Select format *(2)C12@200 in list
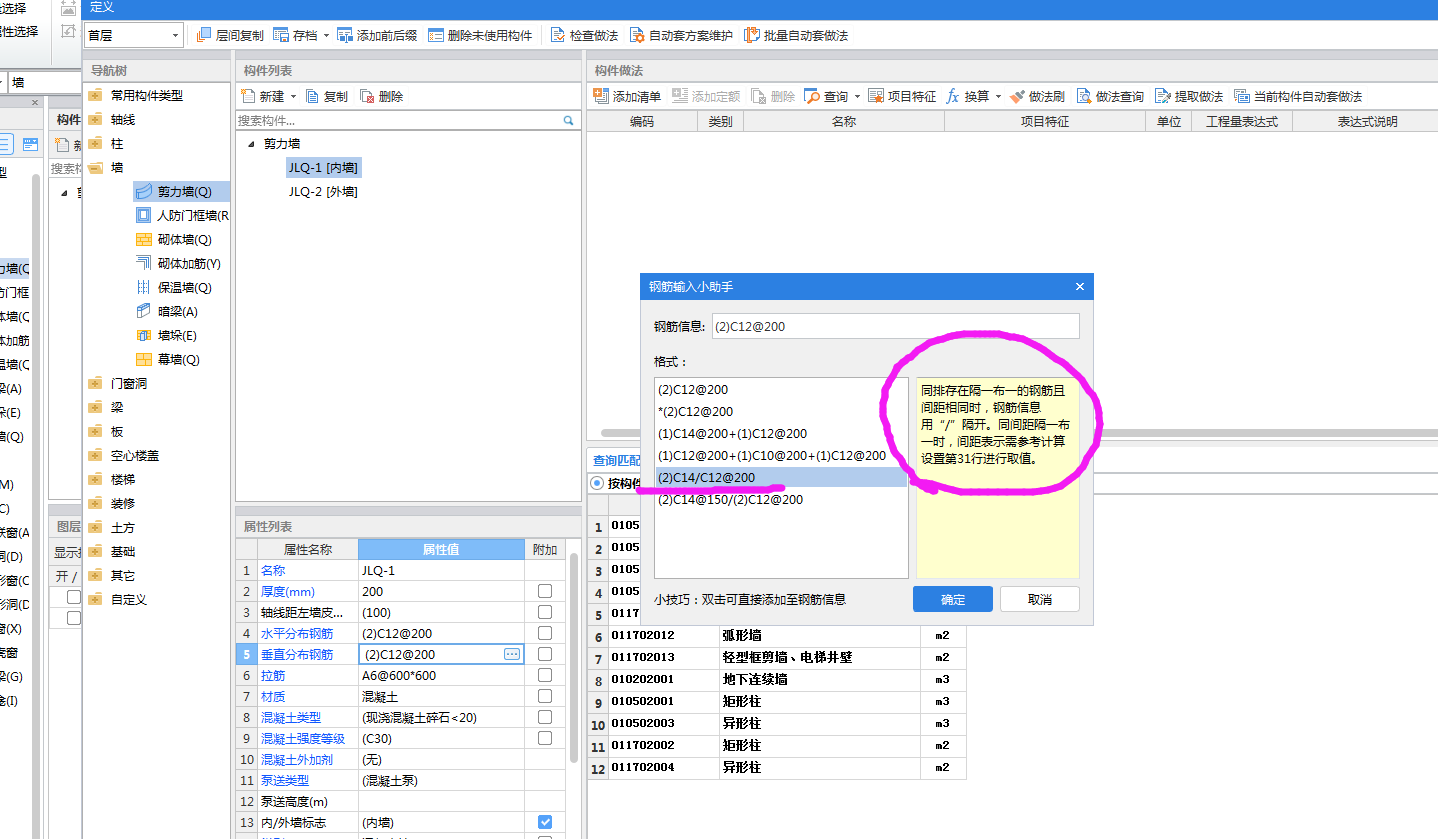The image size is (1438, 839). [781, 411]
